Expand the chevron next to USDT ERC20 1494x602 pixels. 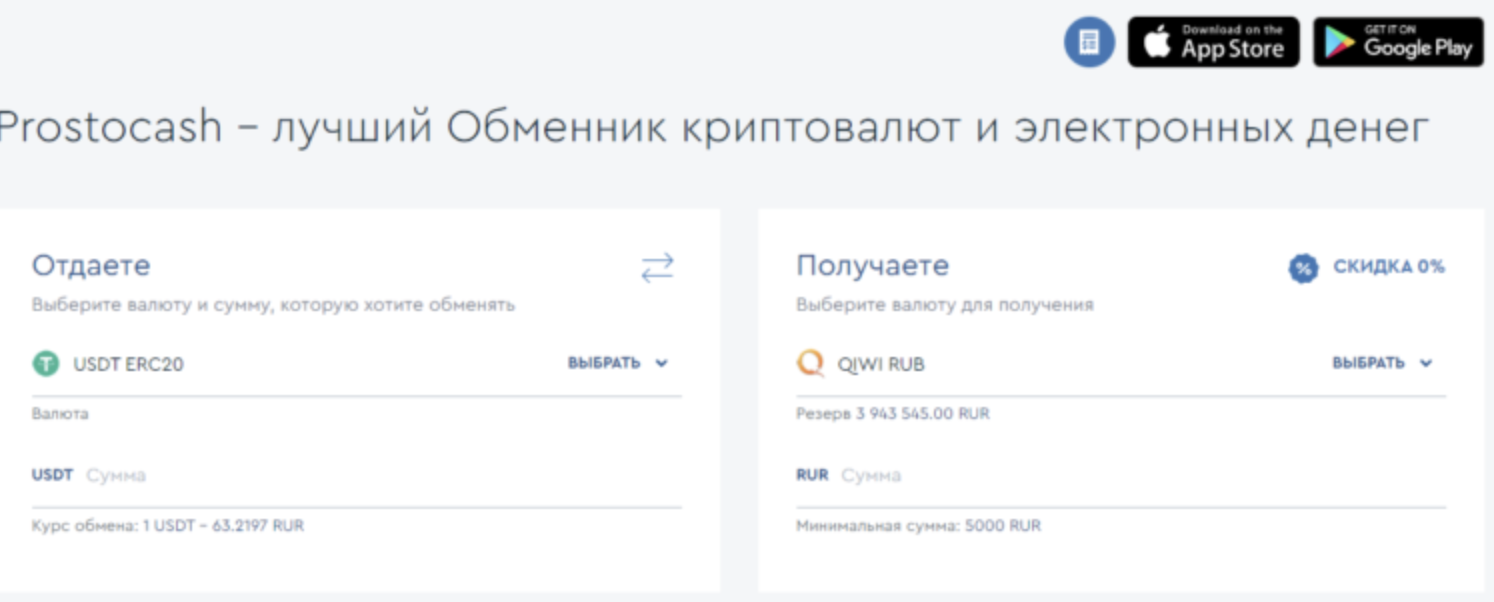pos(661,364)
